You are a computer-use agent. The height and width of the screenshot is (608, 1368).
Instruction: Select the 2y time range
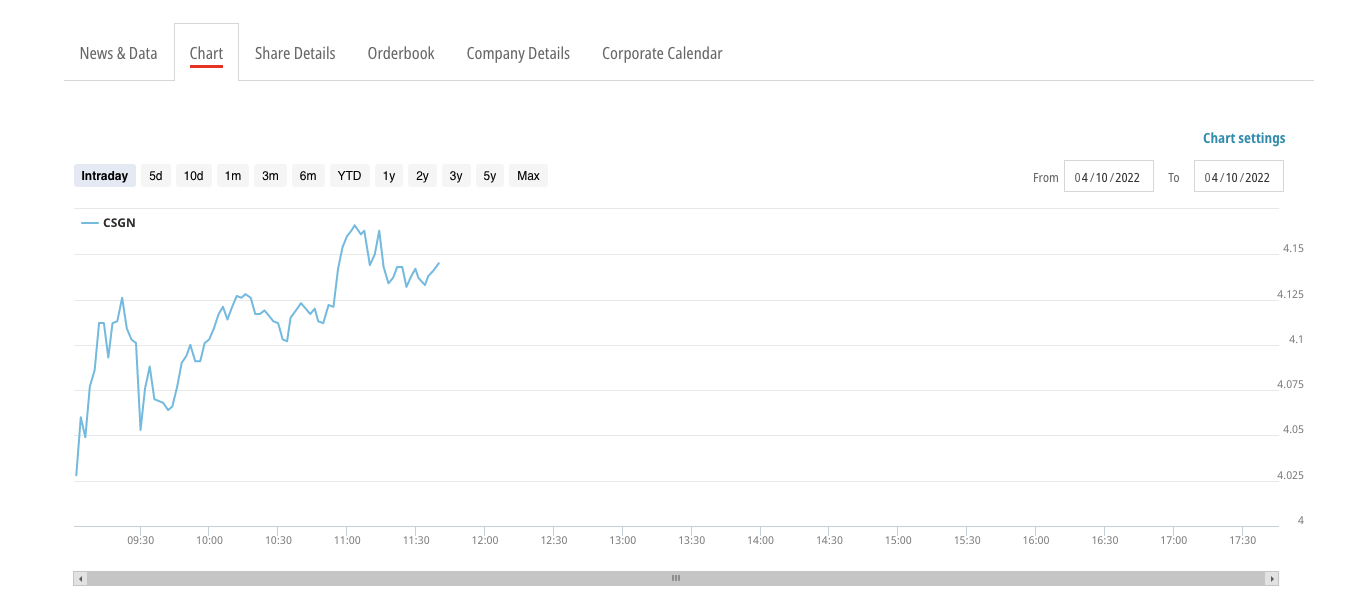423,176
